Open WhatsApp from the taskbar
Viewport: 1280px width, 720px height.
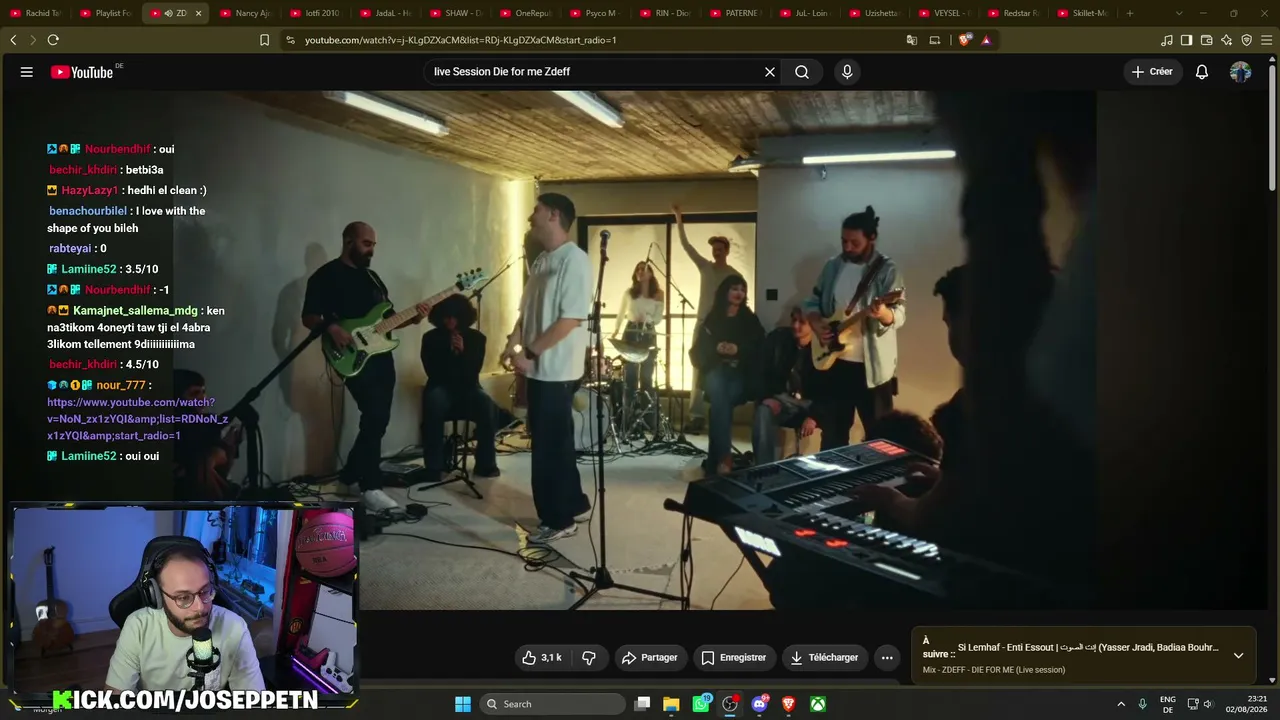pos(701,704)
